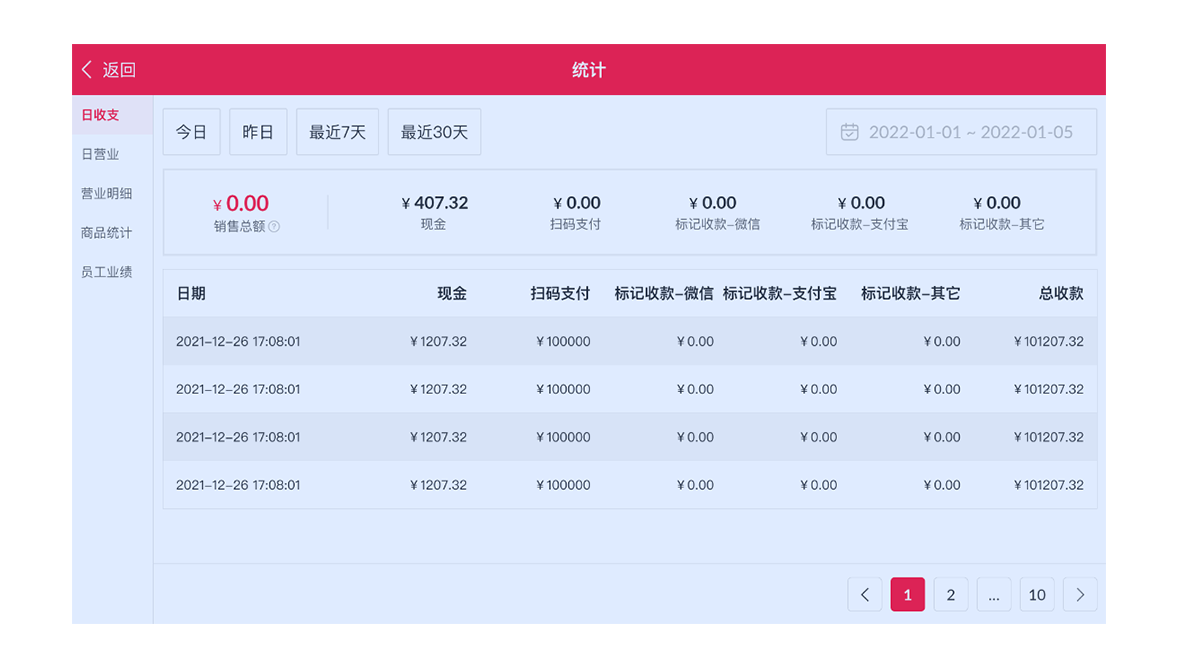Click the help icon beside 销售总额
The height and width of the screenshot is (670, 1180).
(274, 227)
